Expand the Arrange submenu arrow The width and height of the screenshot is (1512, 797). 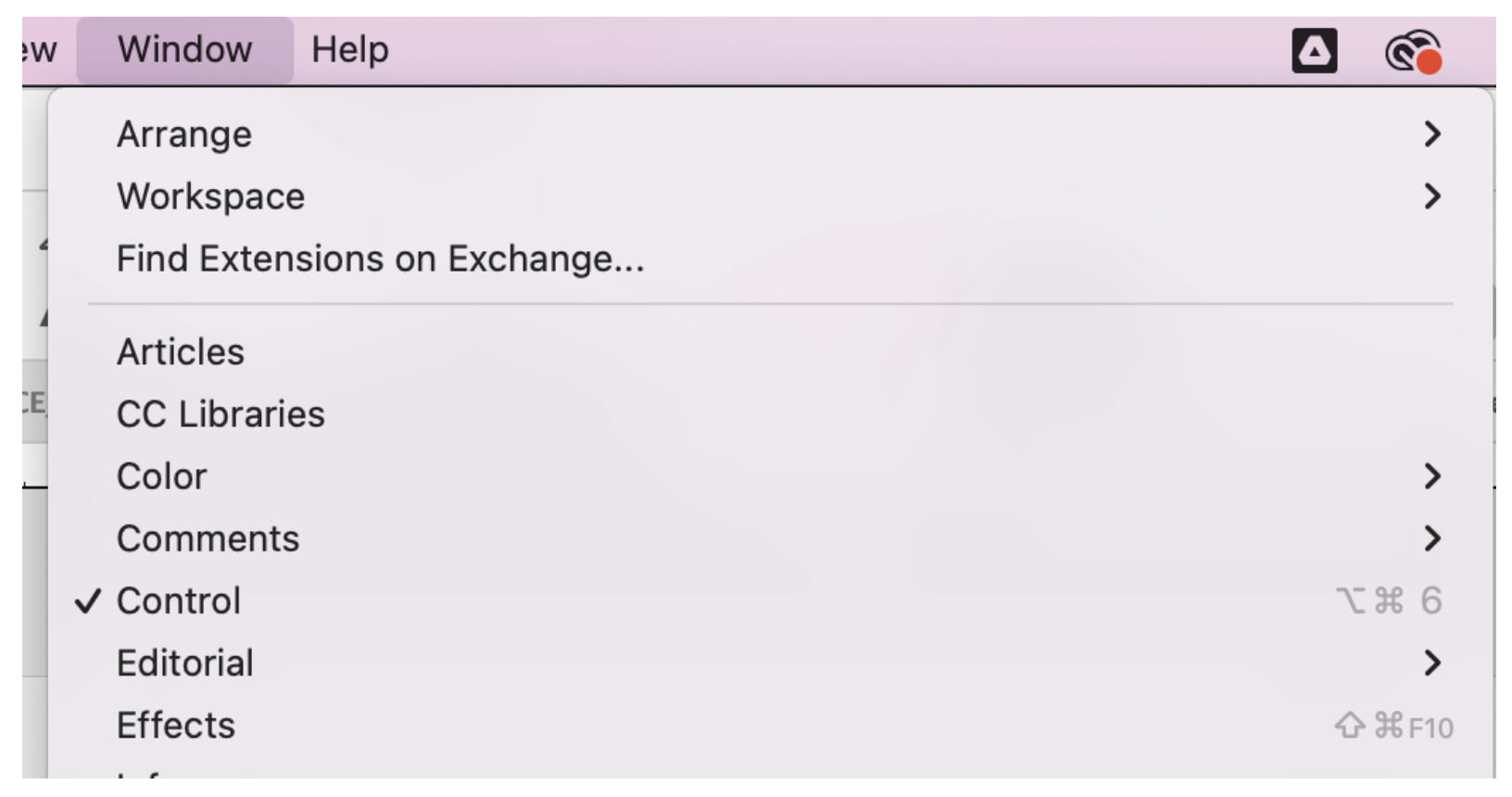click(x=1431, y=134)
